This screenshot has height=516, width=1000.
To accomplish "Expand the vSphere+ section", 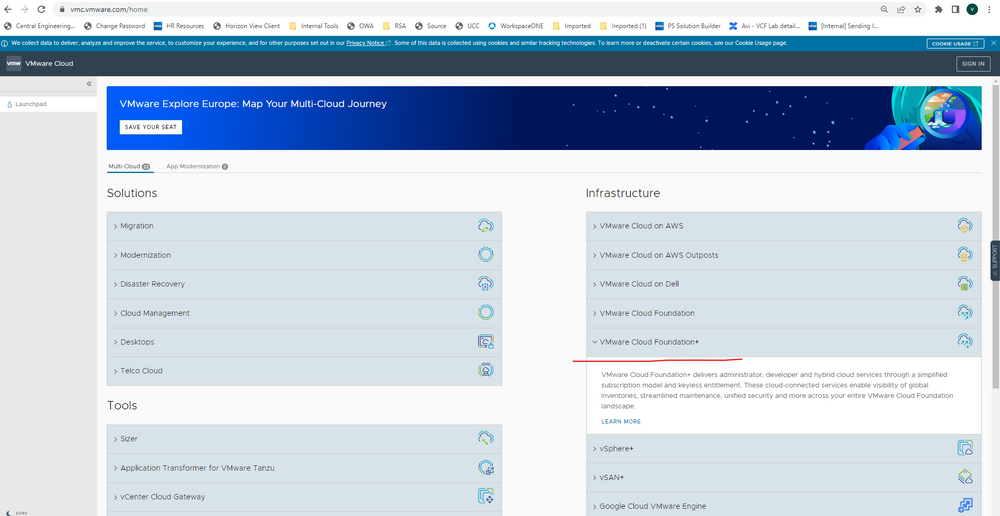I will pyautogui.click(x=783, y=448).
